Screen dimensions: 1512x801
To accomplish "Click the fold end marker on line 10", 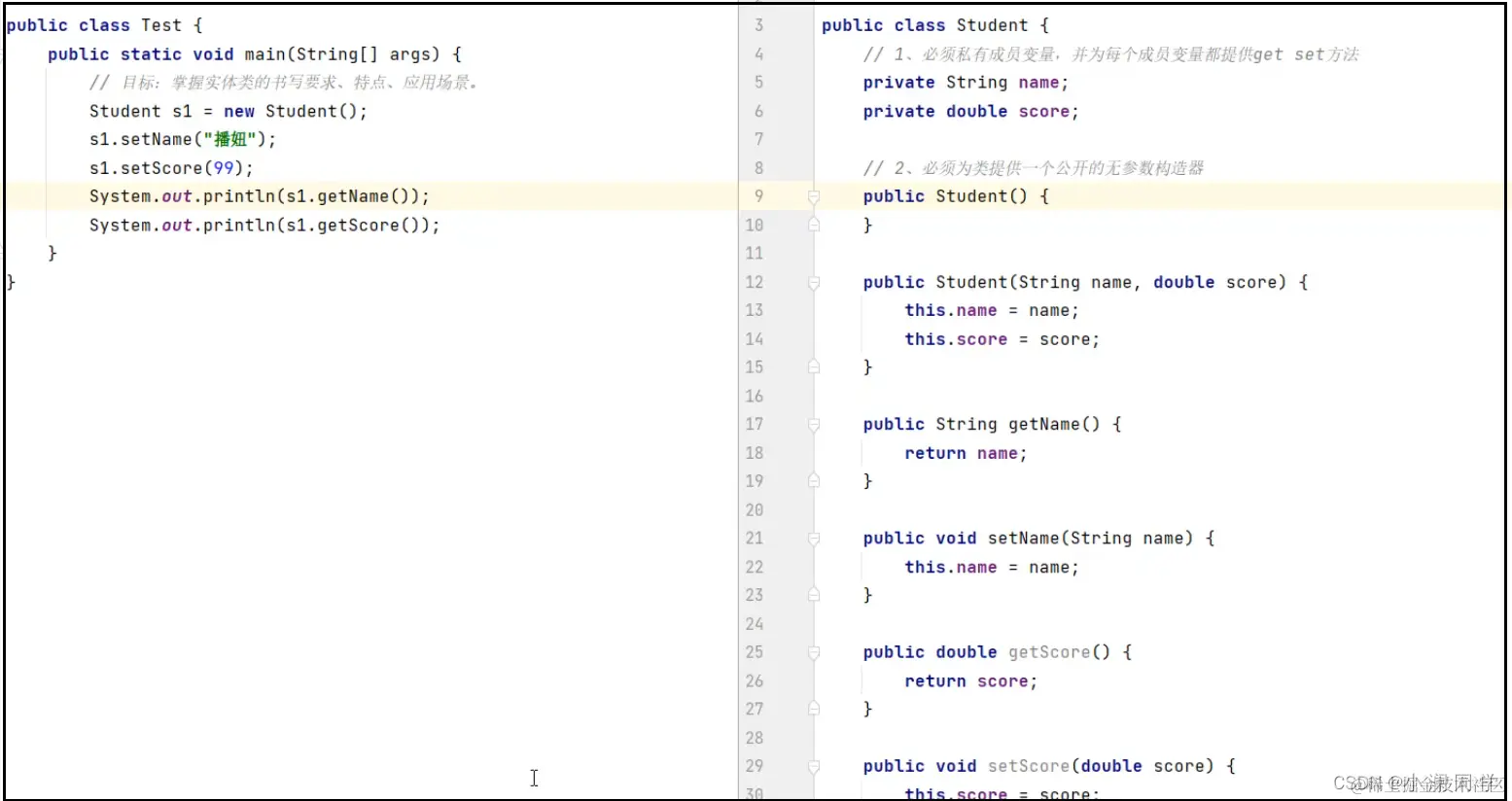I will 814,225.
